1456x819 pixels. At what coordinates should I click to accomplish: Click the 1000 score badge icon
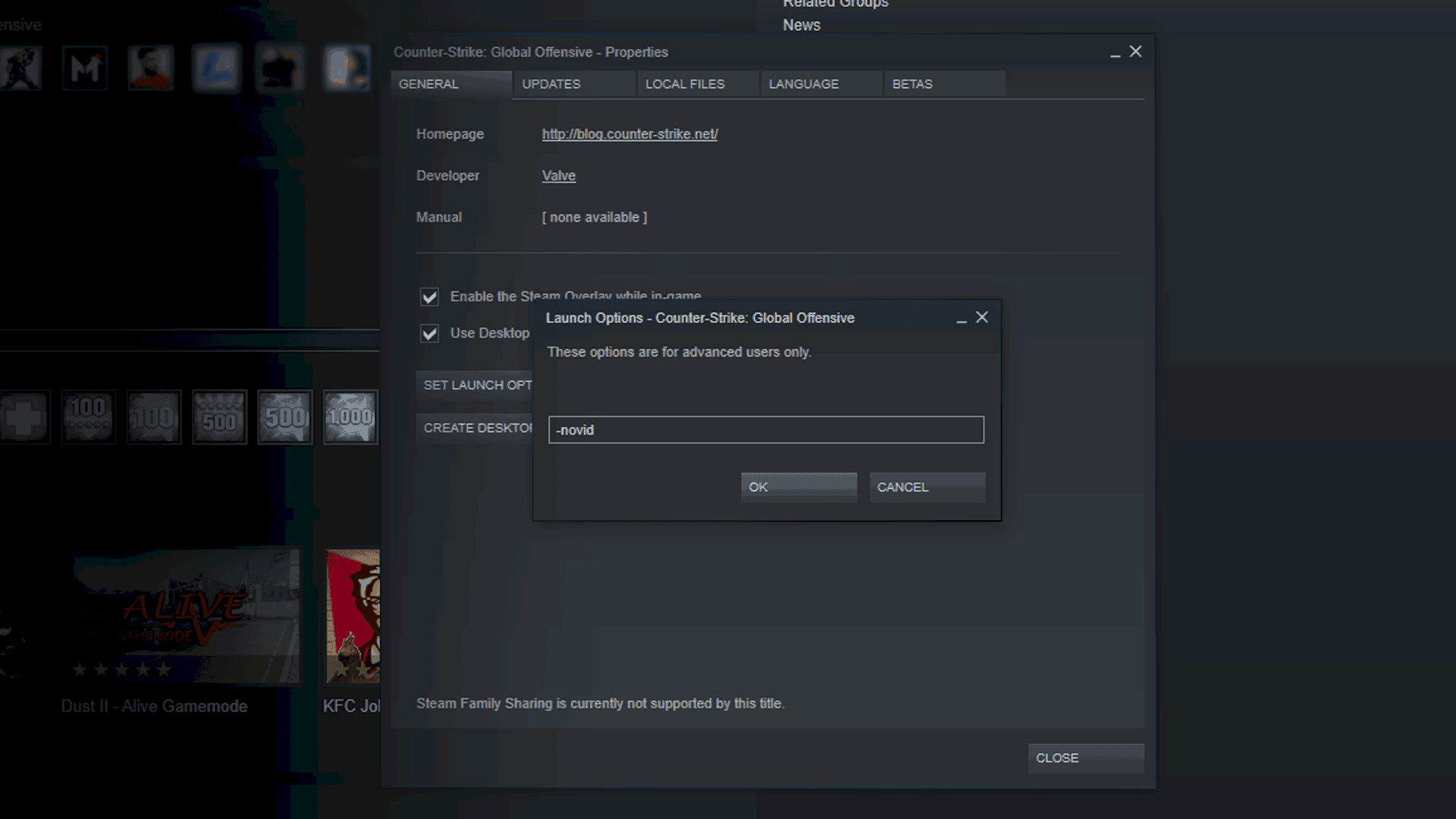[x=350, y=417]
